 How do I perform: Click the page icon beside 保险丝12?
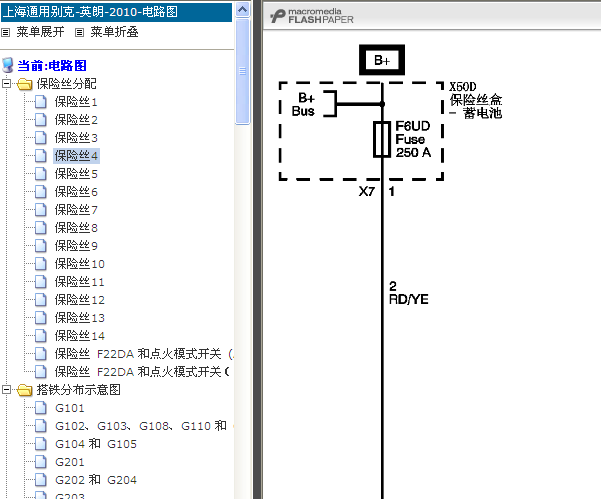click(x=41, y=300)
